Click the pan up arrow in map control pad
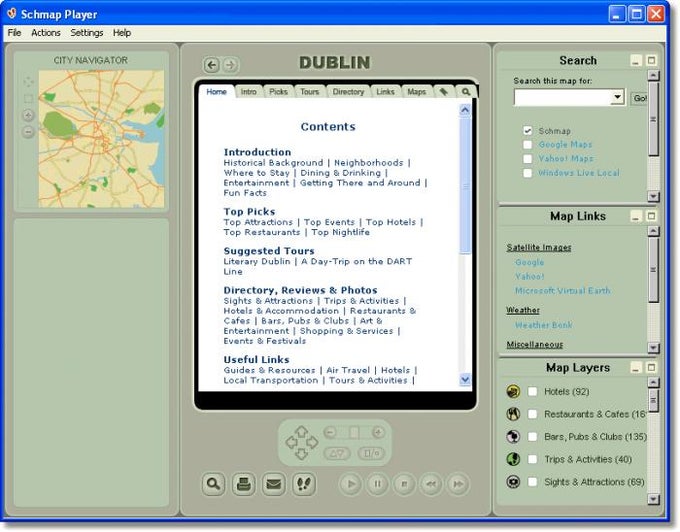Screen dimensions: 680x532 pyautogui.click(x=301, y=431)
